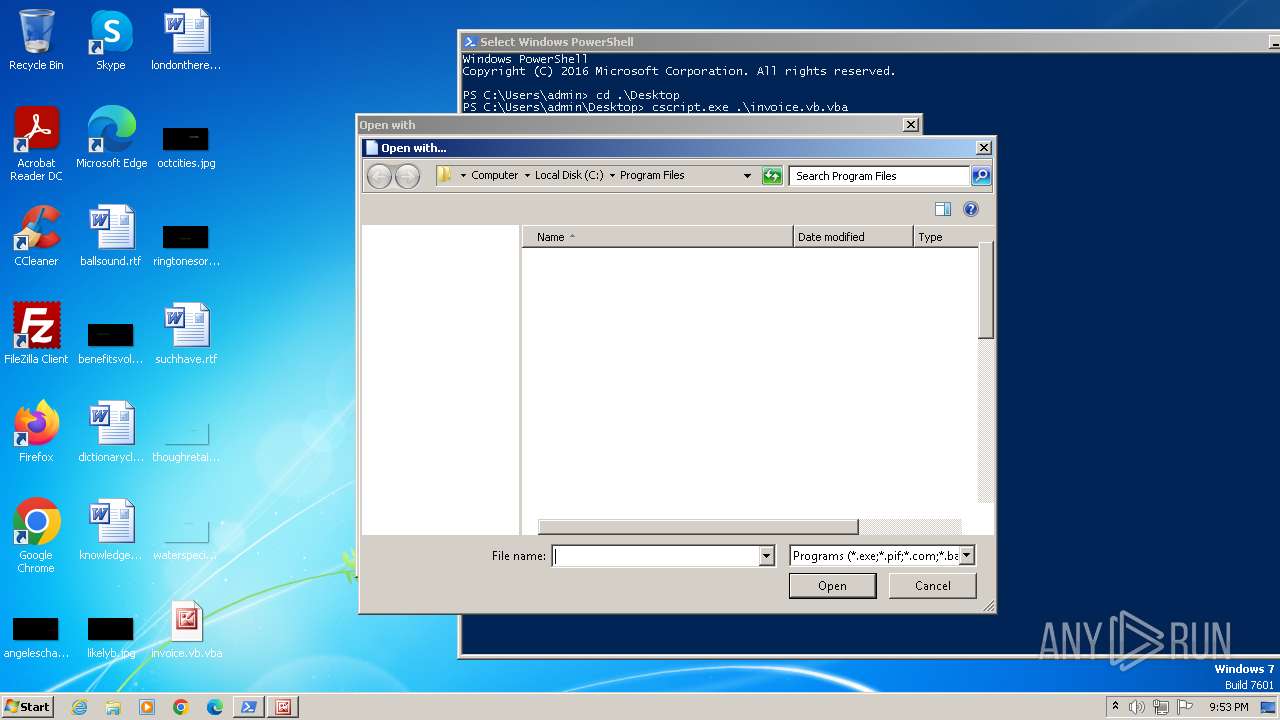Viewport: 1280px width, 720px height.
Task: Select the thoughretal file icon
Action: [186, 440]
